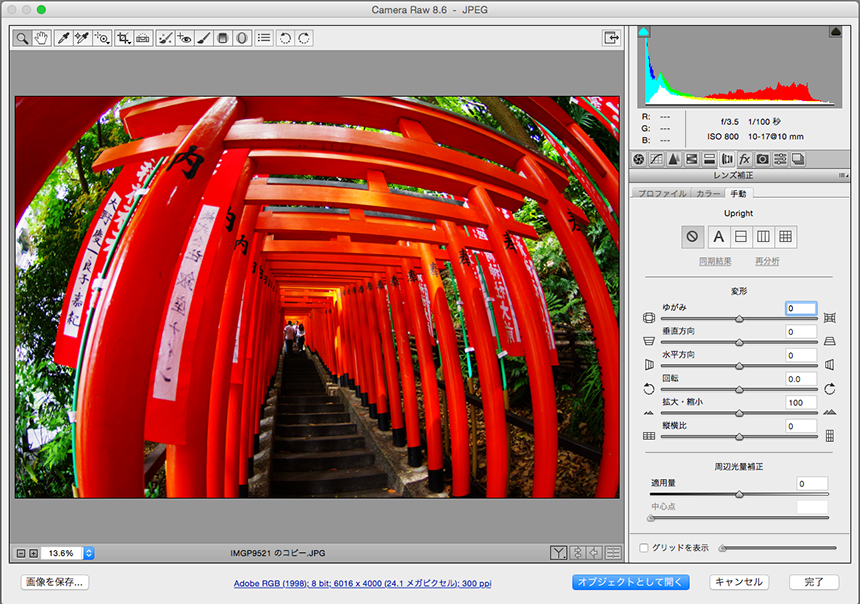
Task: Rotate image 90° counterclockwise
Action: pyautogui.click(x=285, y=38)
